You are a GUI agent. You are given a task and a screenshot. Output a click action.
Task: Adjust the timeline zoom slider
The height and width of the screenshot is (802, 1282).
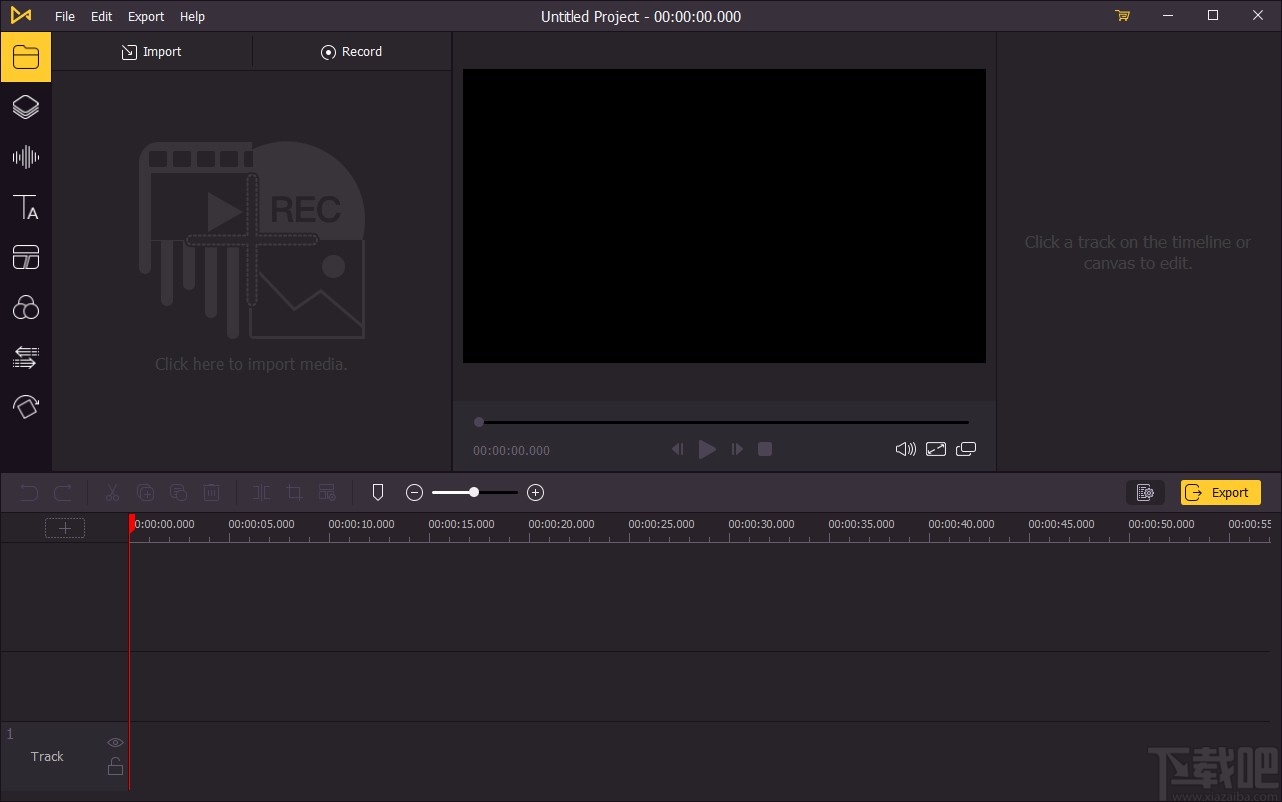[x=473, y=492]
